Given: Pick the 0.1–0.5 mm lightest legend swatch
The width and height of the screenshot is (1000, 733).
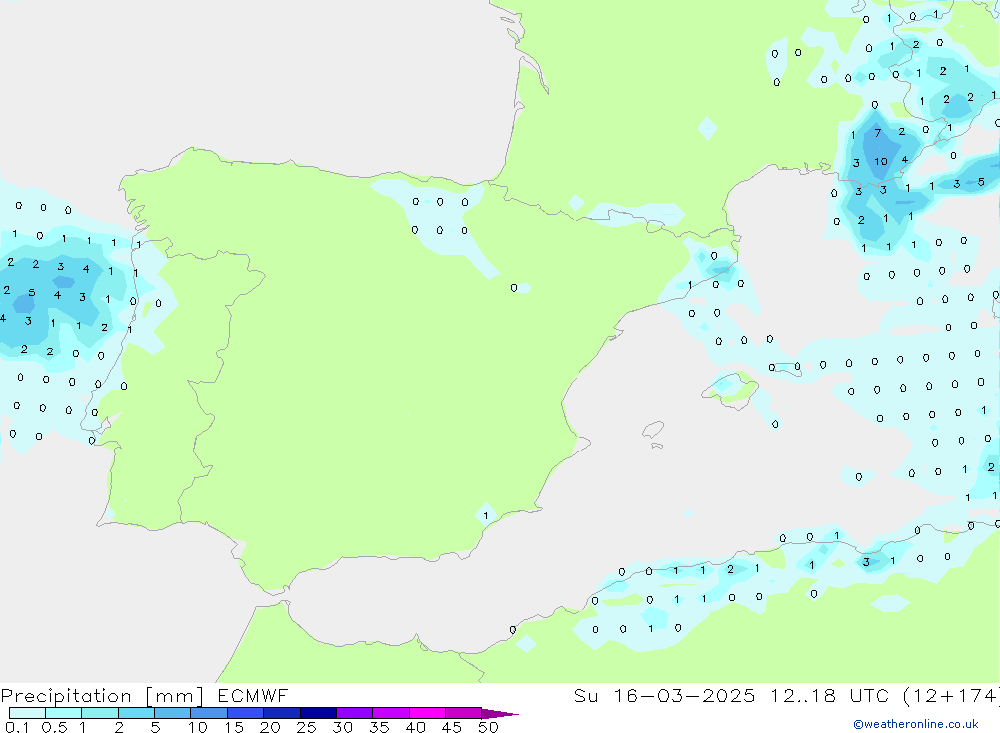Looking at the screenshot, I should click(27, 714).
